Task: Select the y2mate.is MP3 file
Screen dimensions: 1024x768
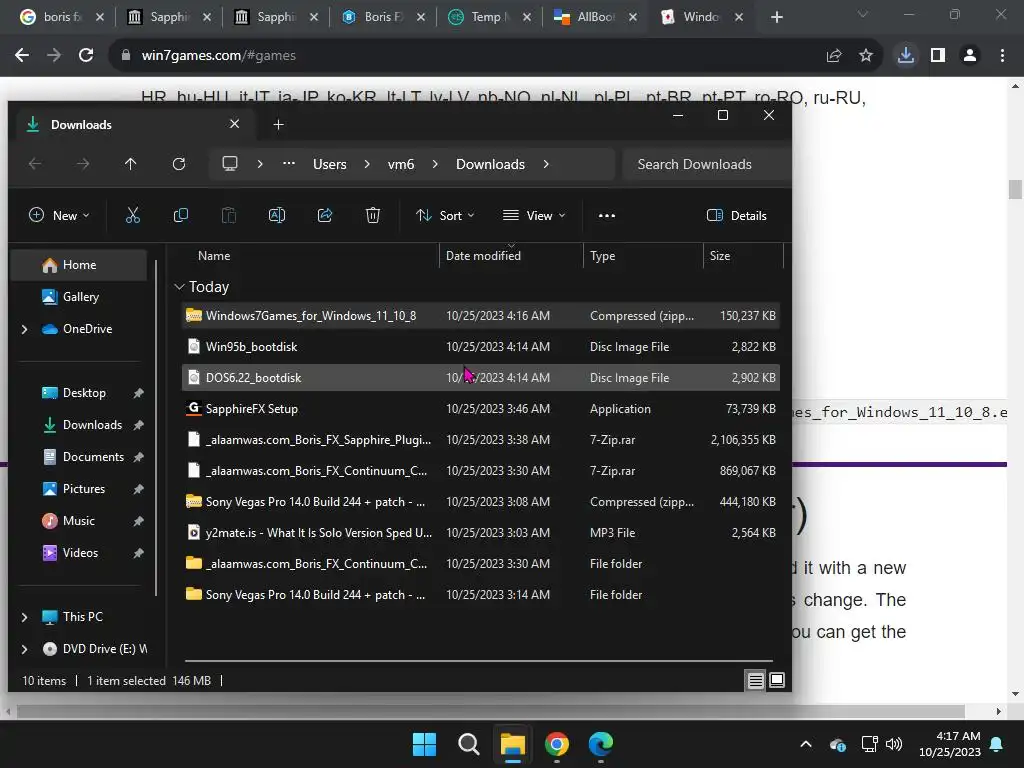Action: pos(481,533)
